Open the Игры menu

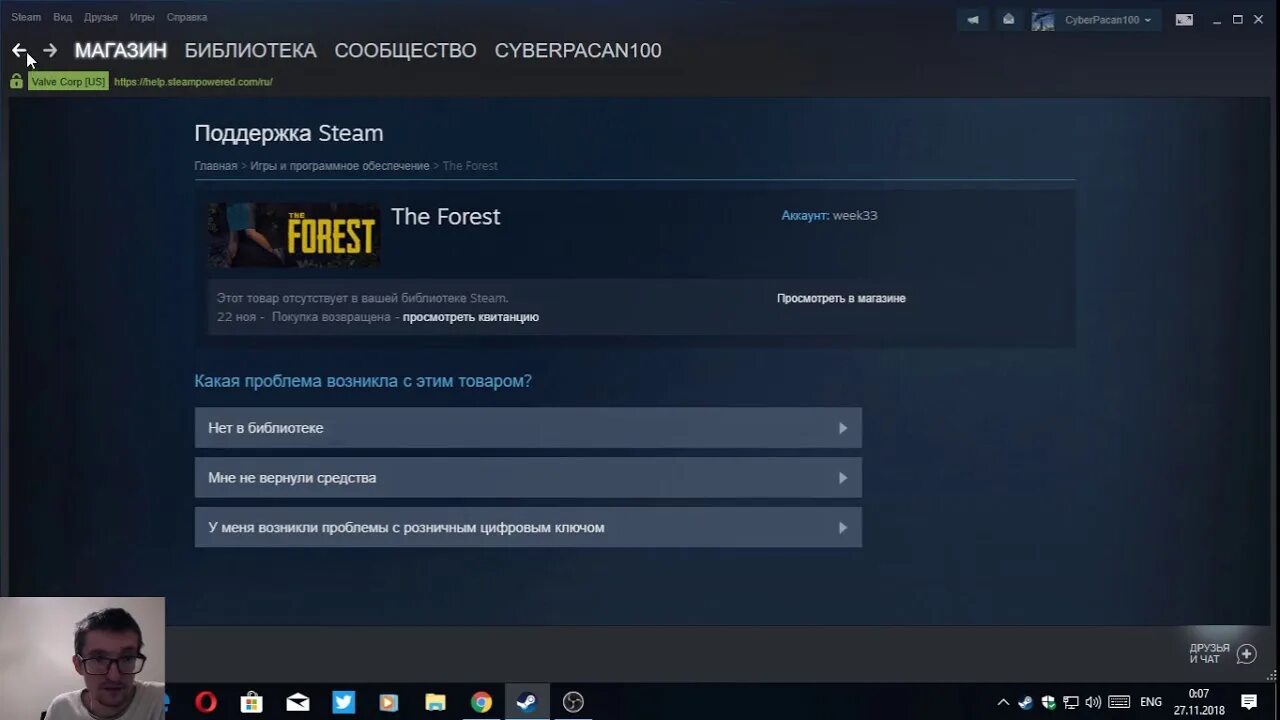[x=142, y=17]
